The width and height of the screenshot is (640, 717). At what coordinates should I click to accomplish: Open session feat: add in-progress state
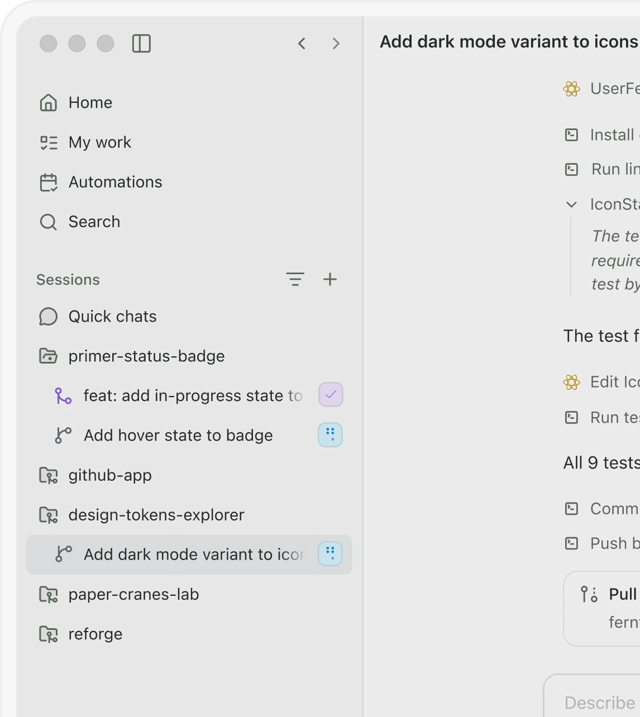(x=189, y=396)
